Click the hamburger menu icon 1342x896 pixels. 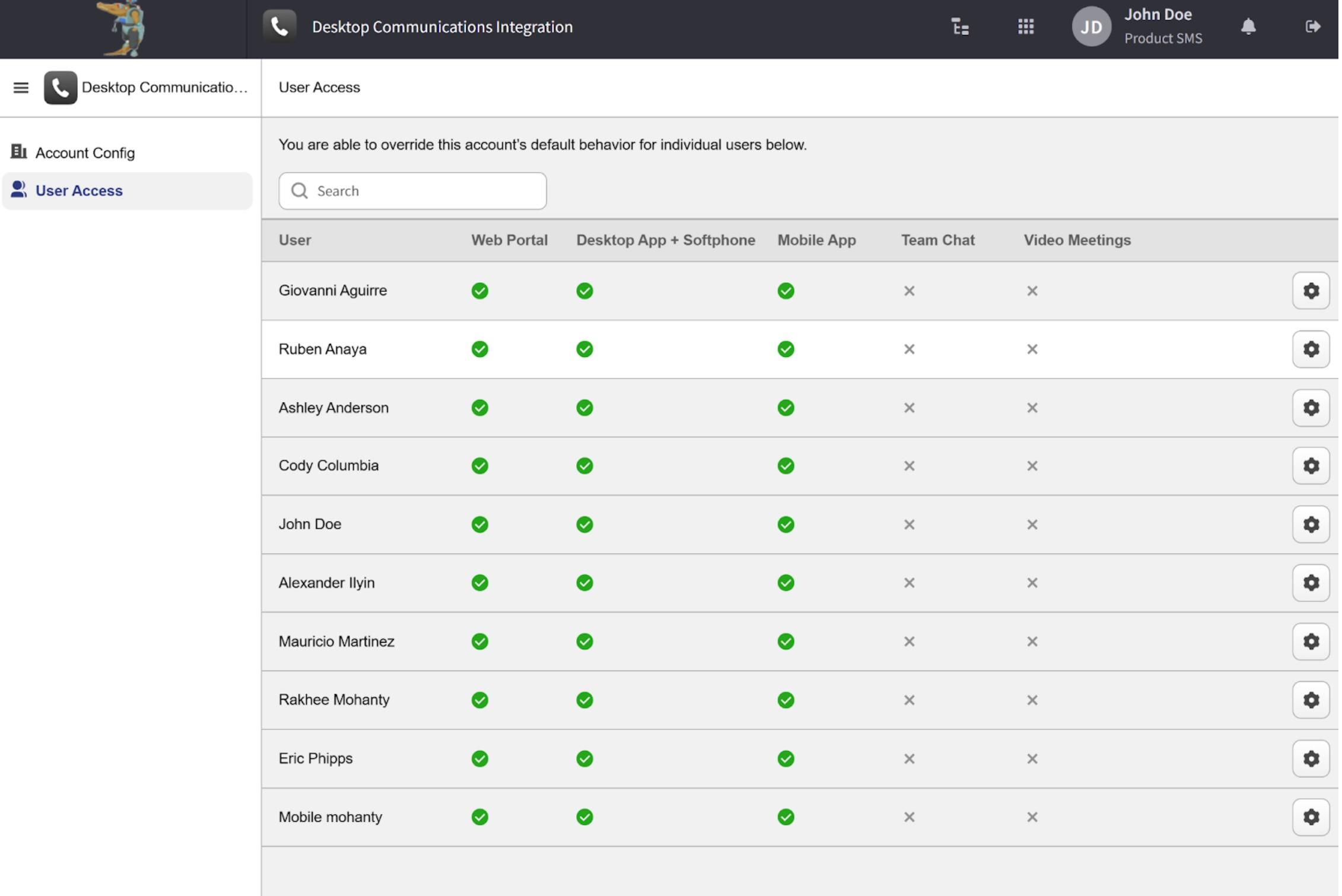(21, 88)
